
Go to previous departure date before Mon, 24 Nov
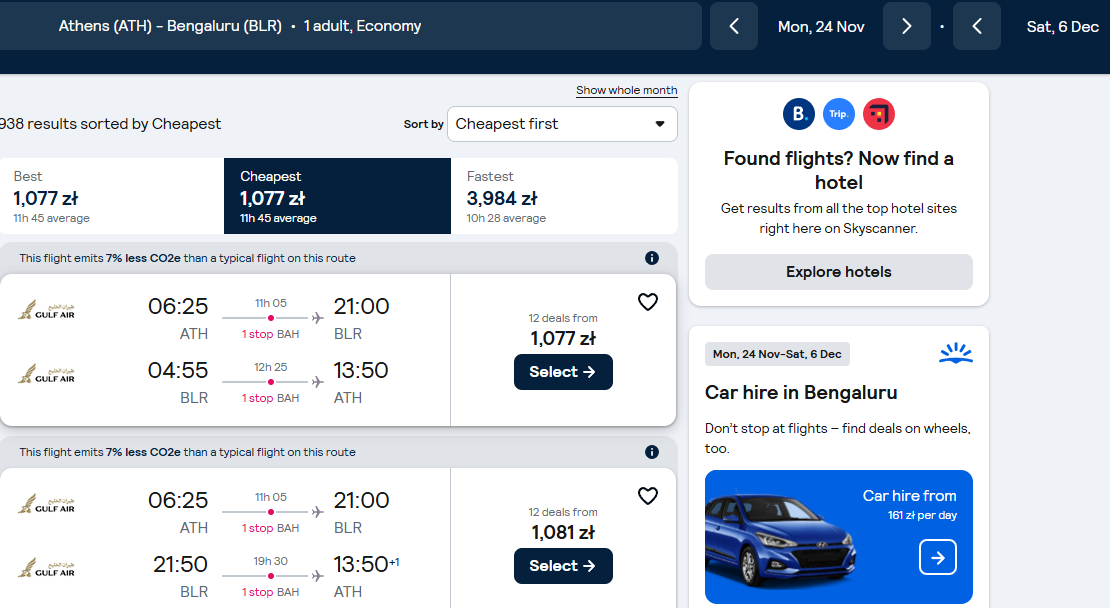coord(734,26)
